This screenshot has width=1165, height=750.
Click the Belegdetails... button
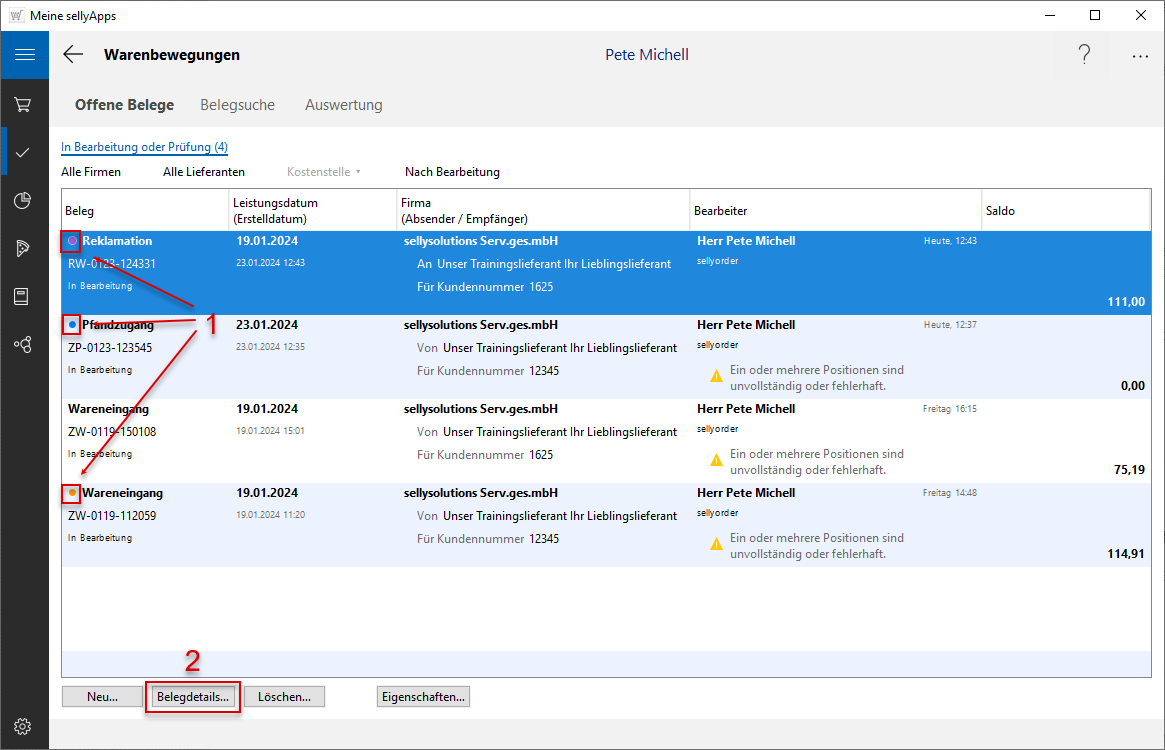coord(194,697)
